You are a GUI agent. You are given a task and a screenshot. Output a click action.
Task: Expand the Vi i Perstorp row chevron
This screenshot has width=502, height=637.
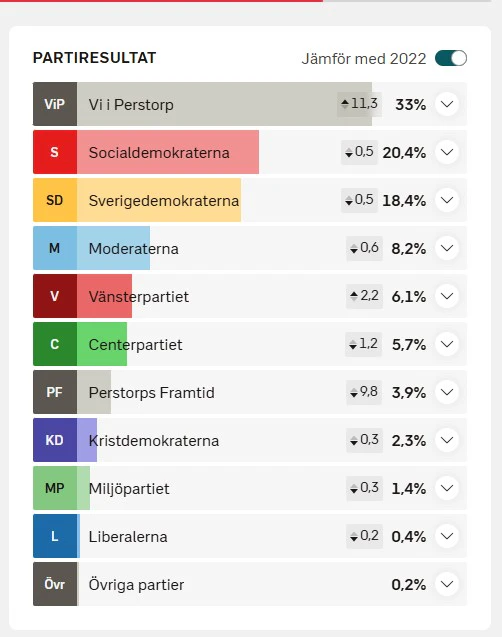click(447, 104)
